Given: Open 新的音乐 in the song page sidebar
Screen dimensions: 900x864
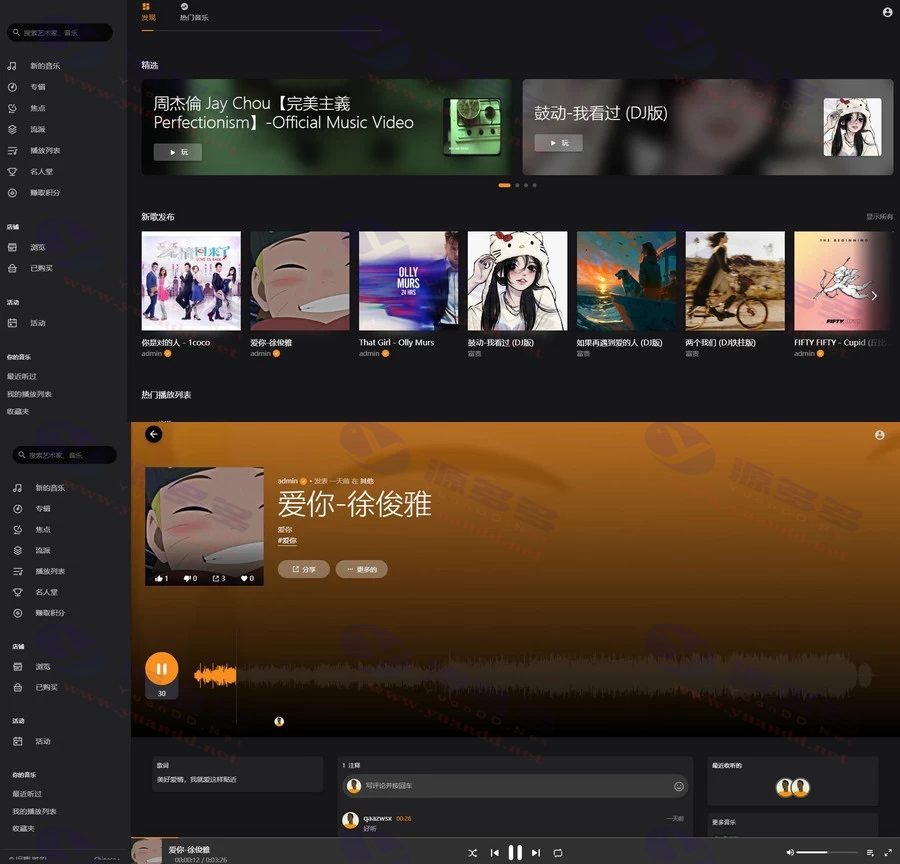Looking at the screenshot, I should point(40,488).
